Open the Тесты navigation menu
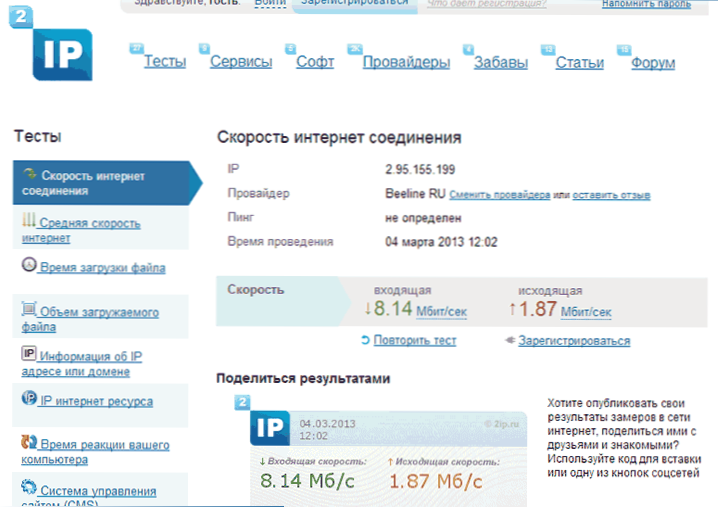Image resolution: width=718 pixels, height=507 pixels. [165, 61]
